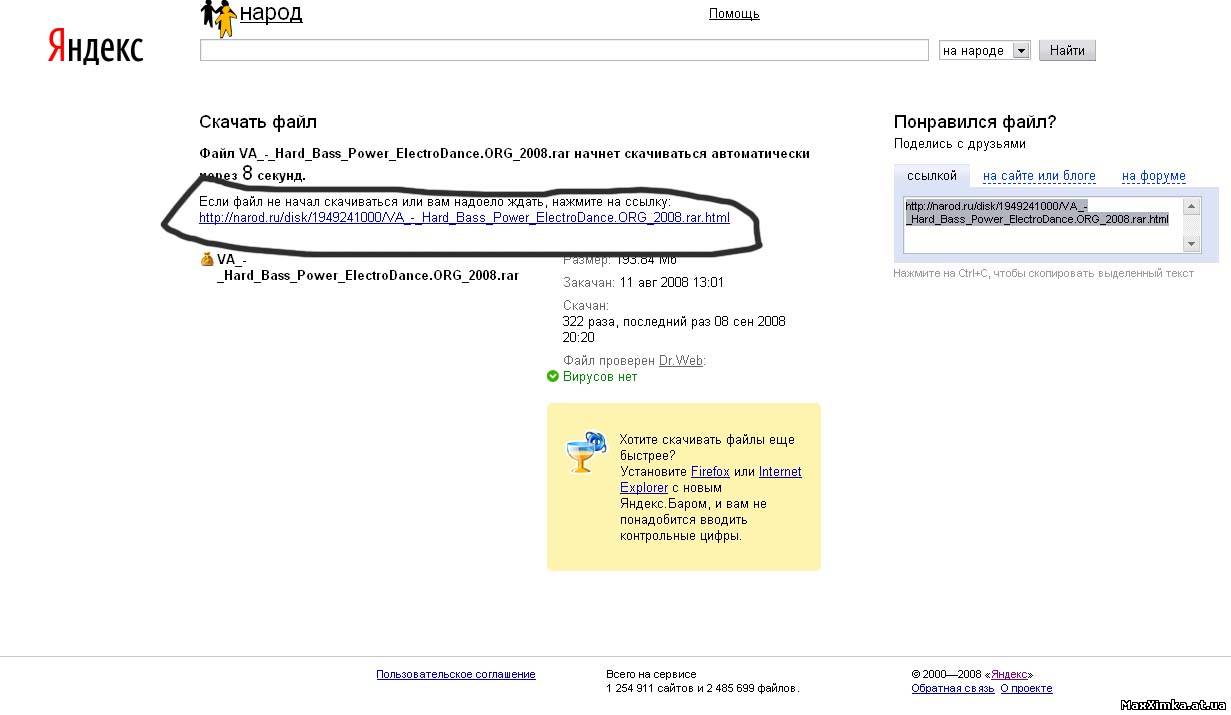Click the 'Понравился файл?' heading
The height and width of the screenshot is (715, 1231).
tap(975, 122)
